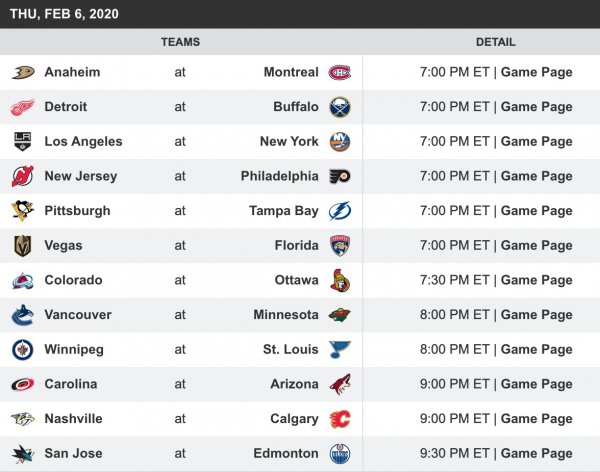Open Game Page for Anaheim at Montreal
This screenshot has height=472, width=600.
pyautogui.click(x=536, y=72)
